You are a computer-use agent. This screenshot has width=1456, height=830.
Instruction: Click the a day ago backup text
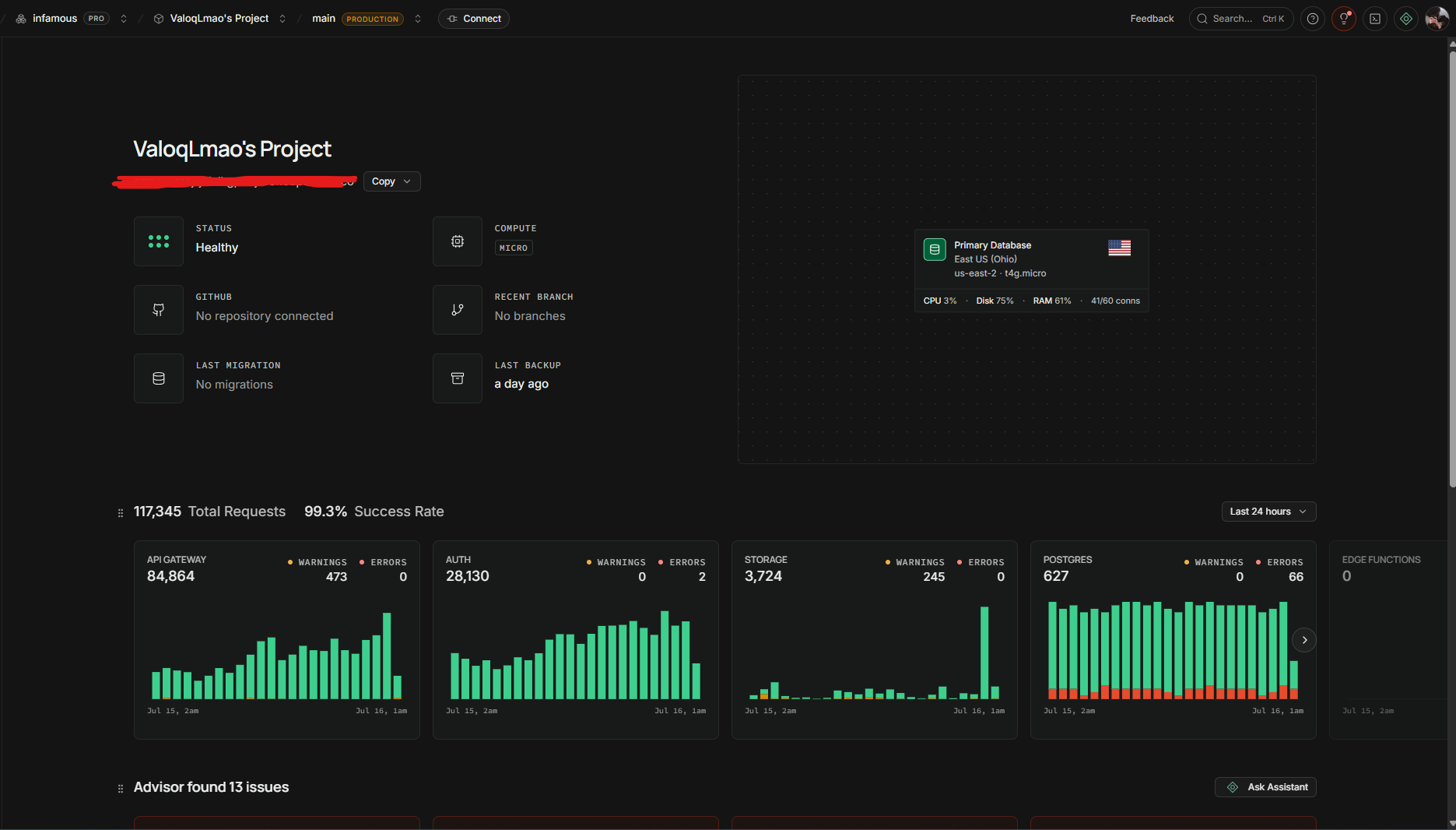click(521, 384)
